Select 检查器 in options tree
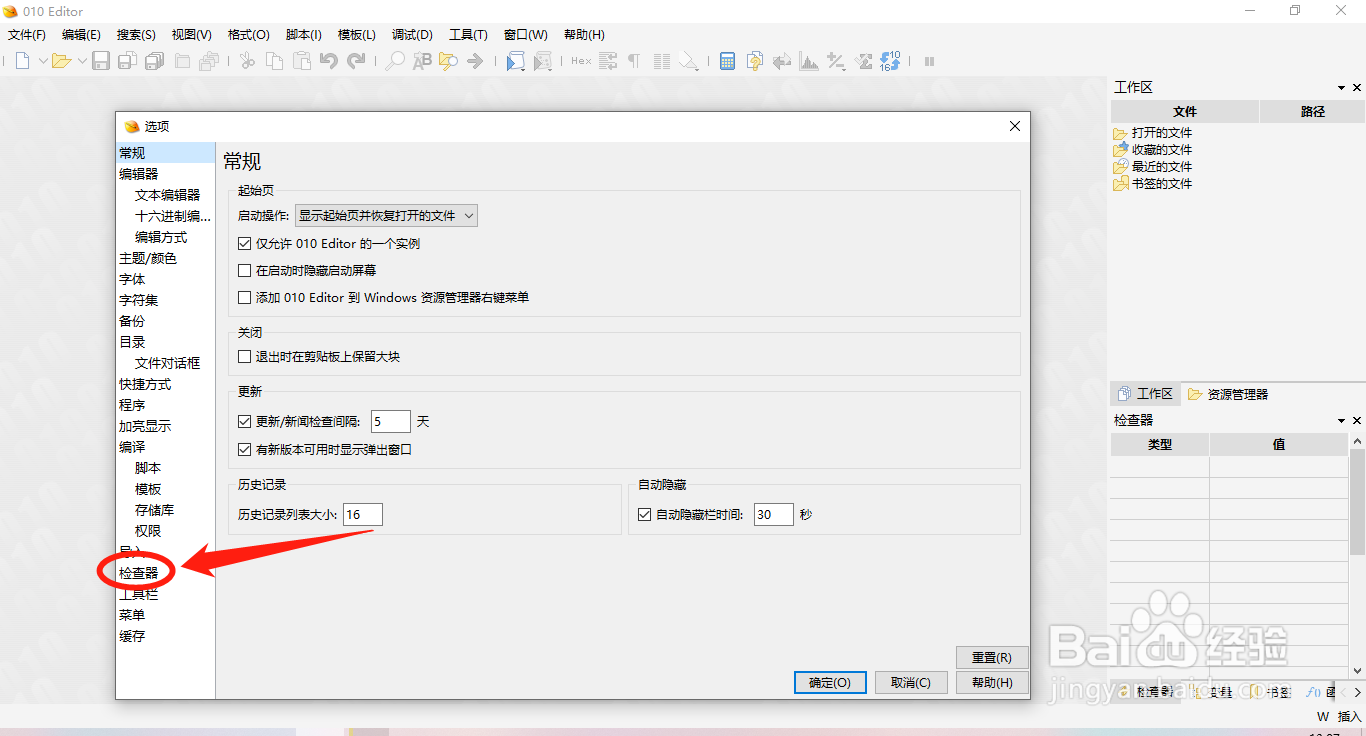This screenshot has height=736, width=1366. point(138,573)
